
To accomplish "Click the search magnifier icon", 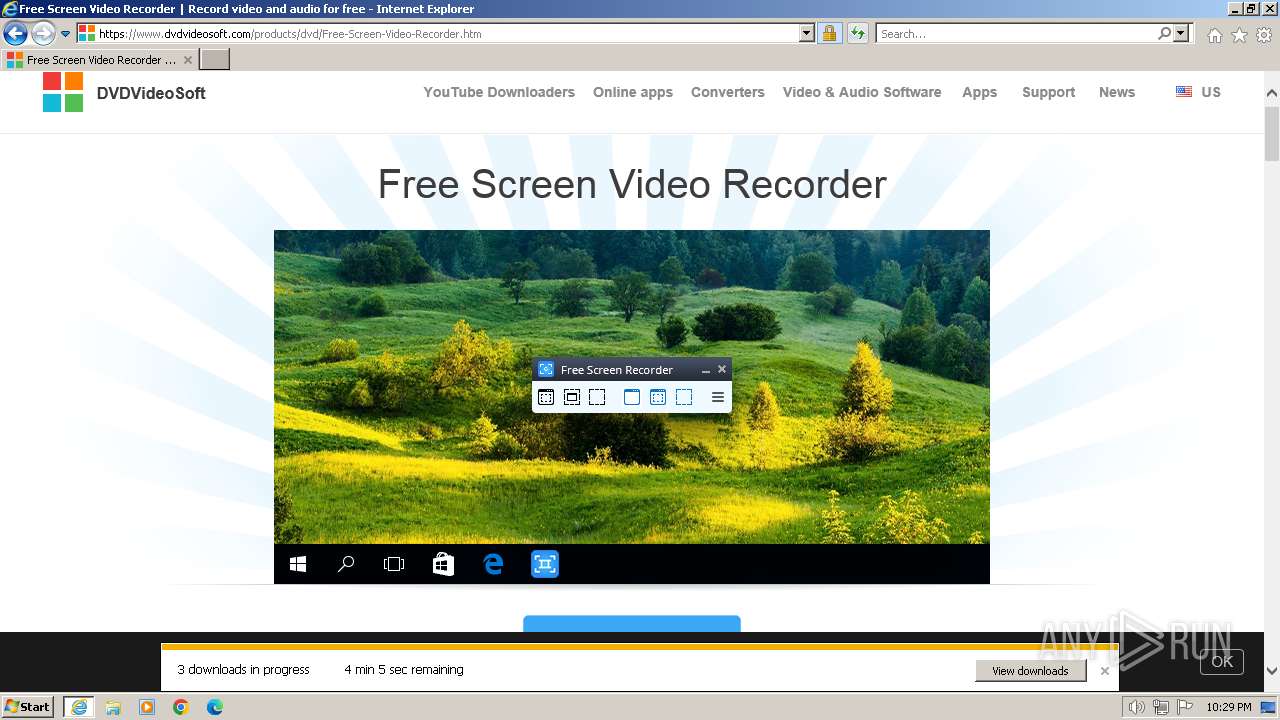I will click(x=1164, y=34).
